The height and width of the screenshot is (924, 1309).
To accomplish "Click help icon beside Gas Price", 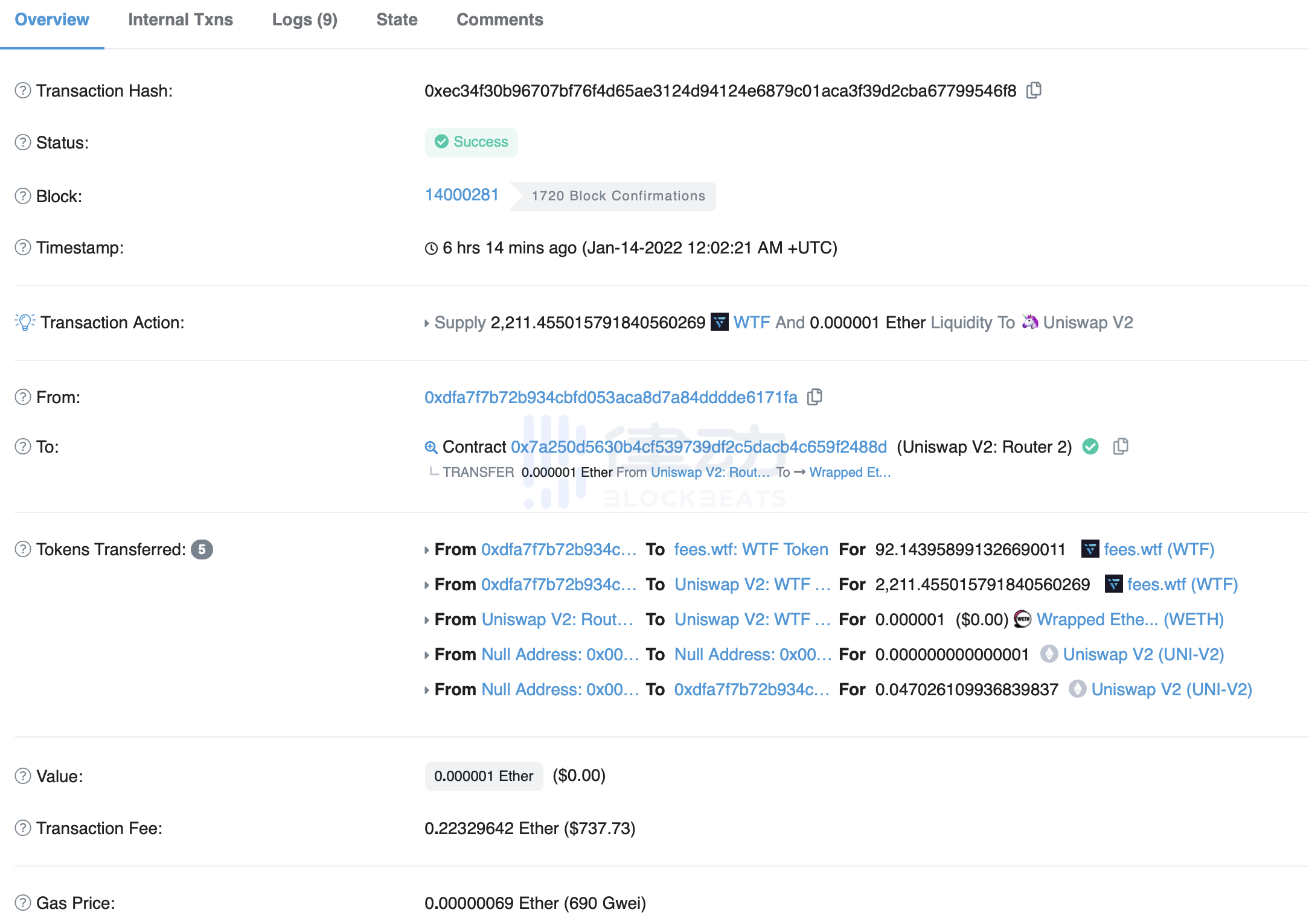I will pyautogui.click(x=23, y=903).
